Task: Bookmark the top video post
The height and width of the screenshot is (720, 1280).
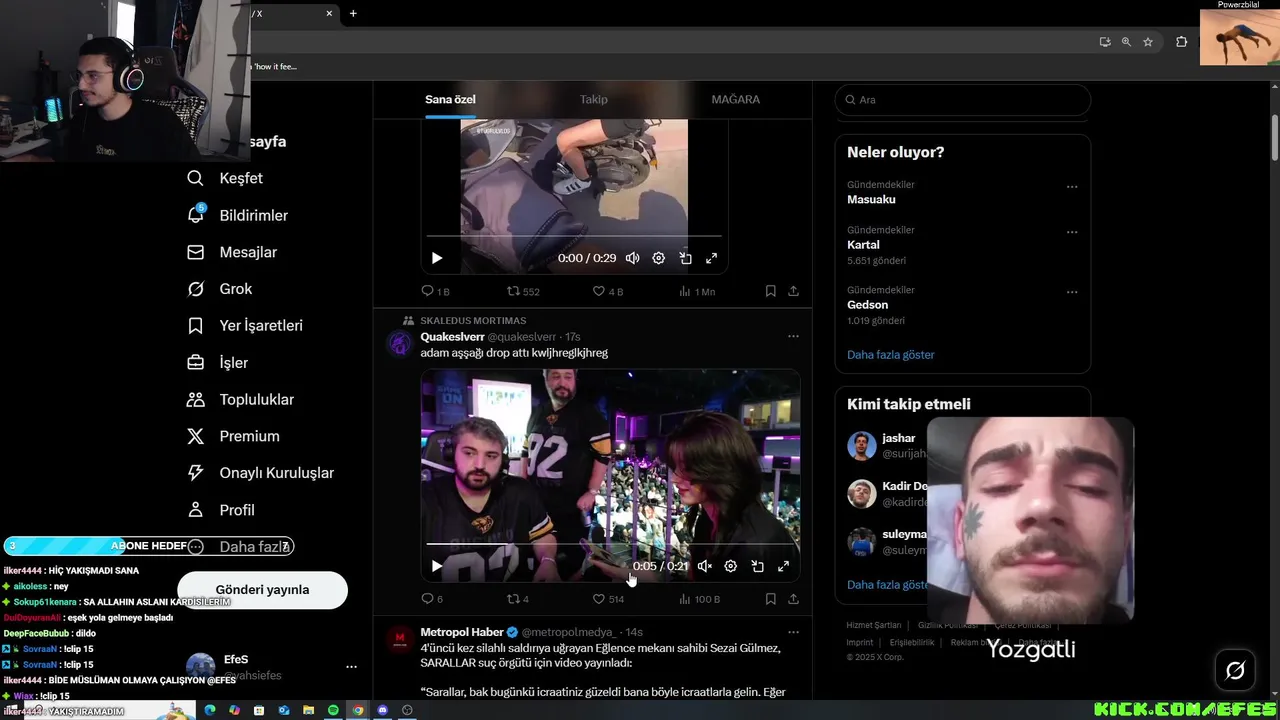Action: coord(770,291)
